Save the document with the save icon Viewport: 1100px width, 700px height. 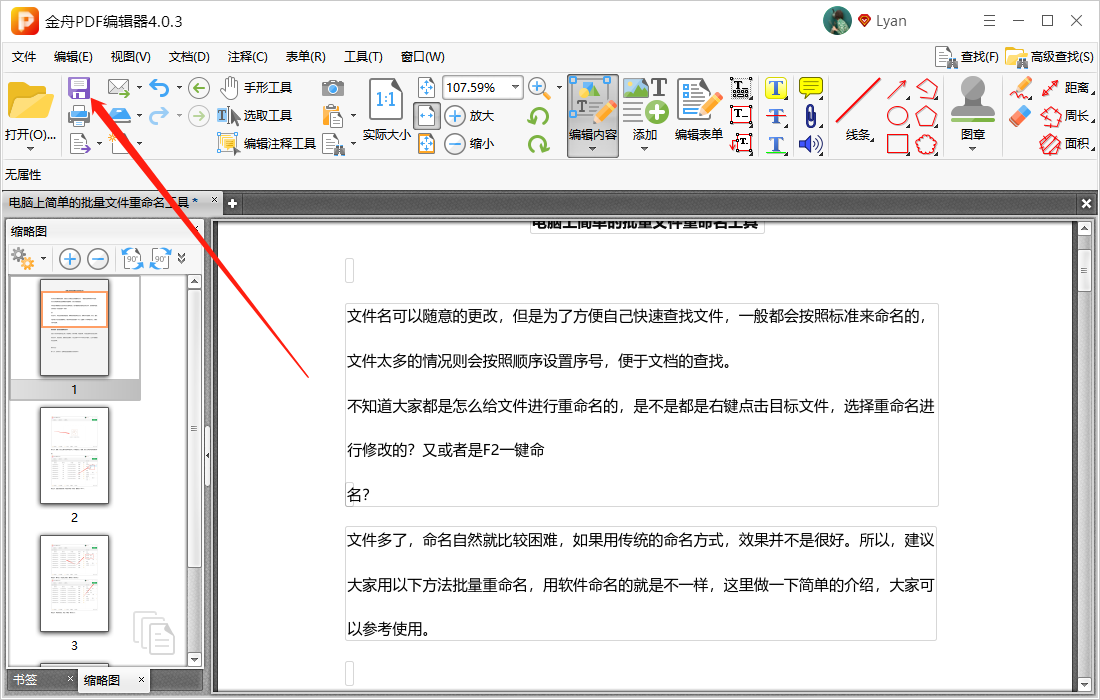coord(80,88)
